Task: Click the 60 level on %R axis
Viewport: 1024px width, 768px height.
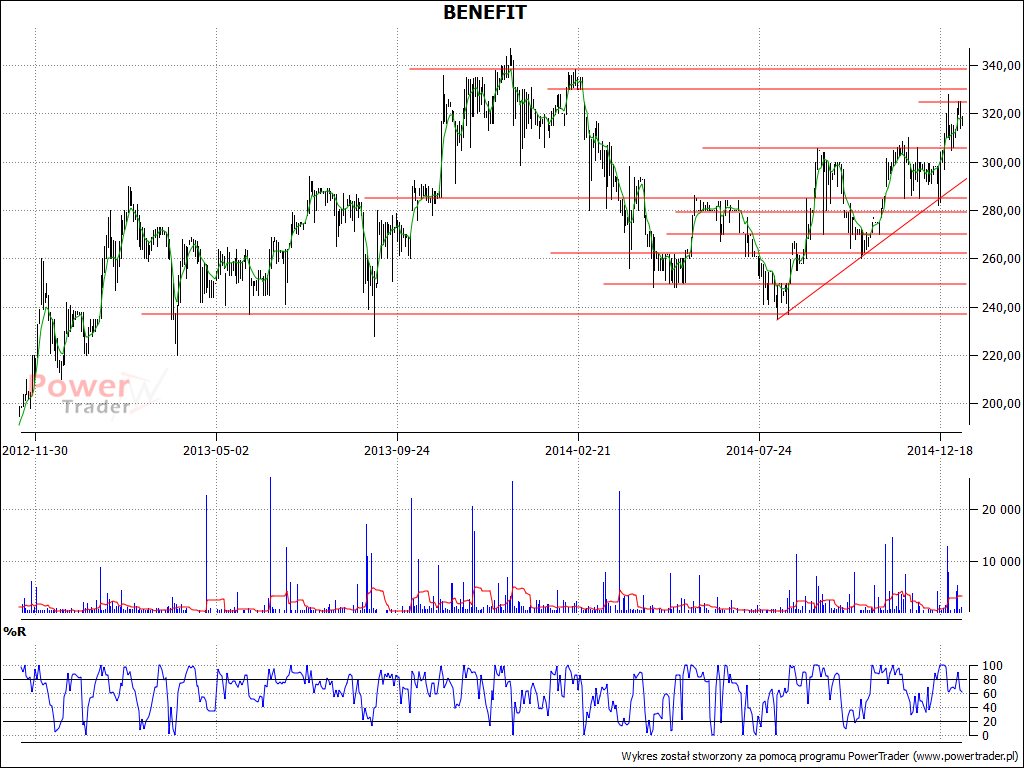Action: (x=988, y=694)
